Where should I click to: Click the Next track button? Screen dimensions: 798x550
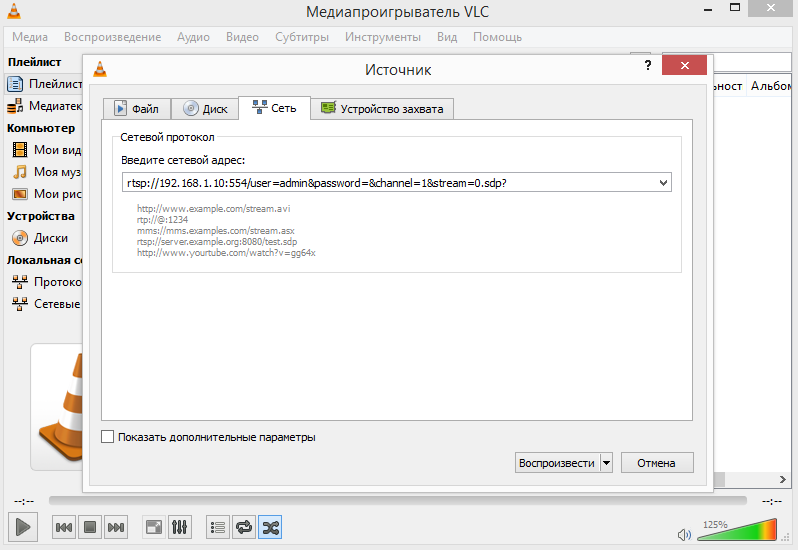116,528
